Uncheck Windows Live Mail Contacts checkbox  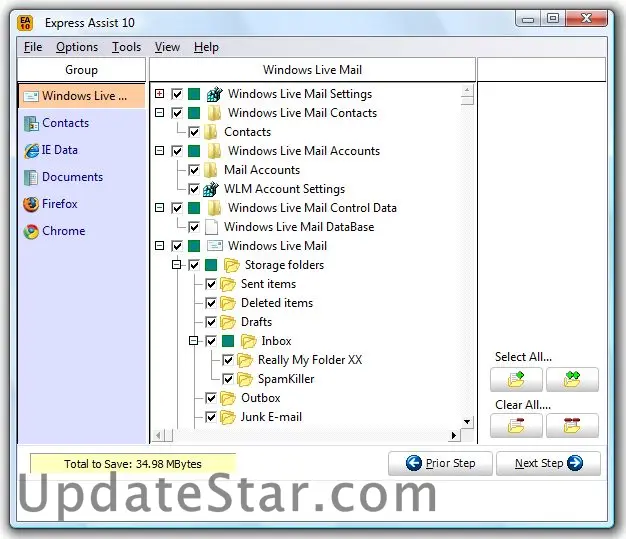pos(176,113)
